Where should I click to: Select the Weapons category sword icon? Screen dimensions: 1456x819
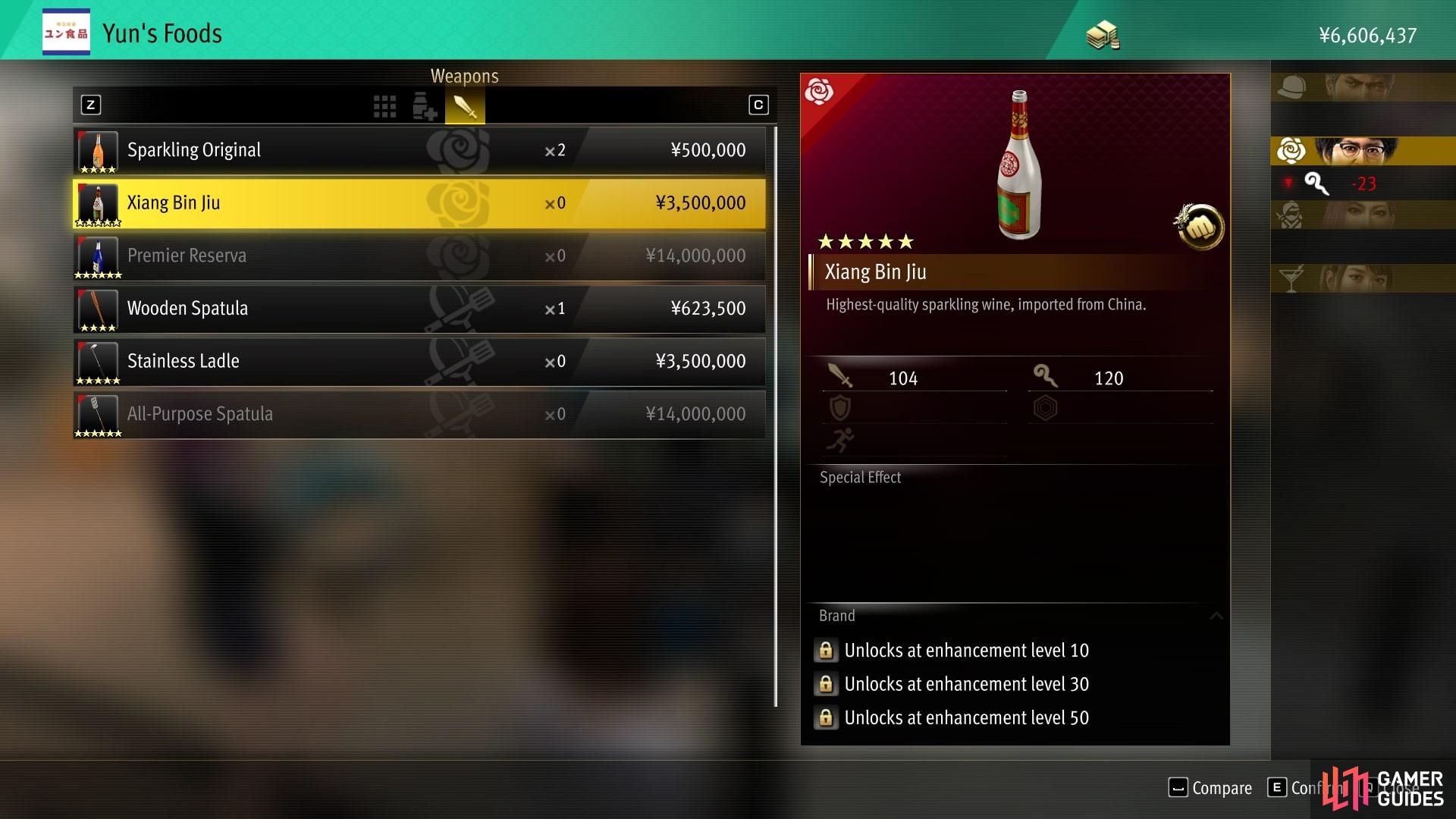[x=465, y=107]
